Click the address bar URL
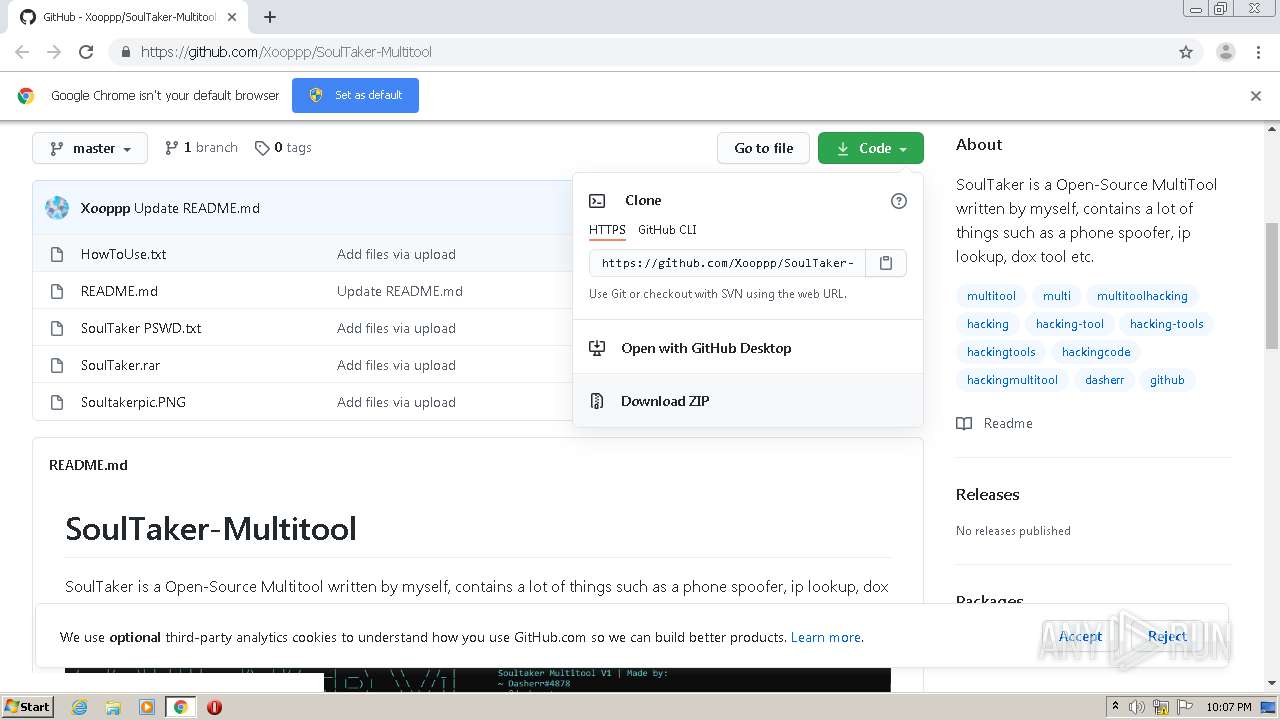Viewport: 1280px width, 720px height. tap(286, 52)
